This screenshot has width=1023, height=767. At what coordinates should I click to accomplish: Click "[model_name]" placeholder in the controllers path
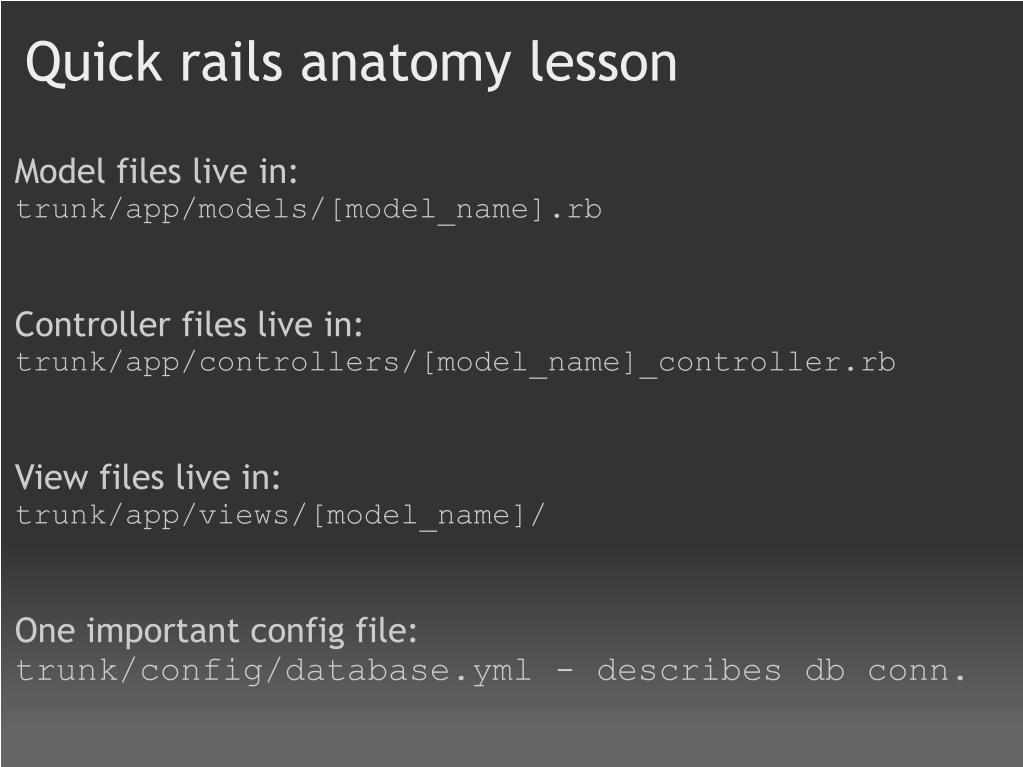[529, 363]
